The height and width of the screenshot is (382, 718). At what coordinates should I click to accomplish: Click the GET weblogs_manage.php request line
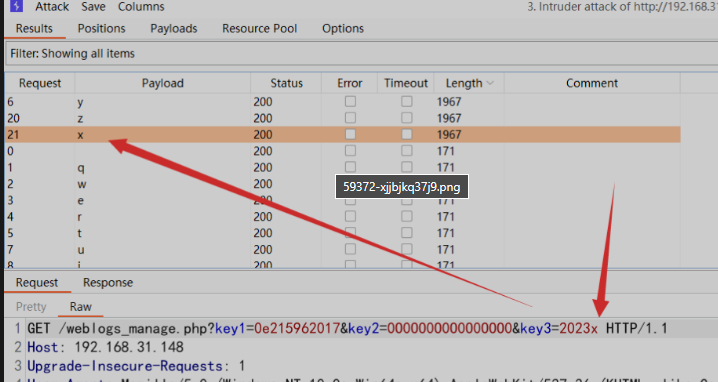tap(347, 329)
